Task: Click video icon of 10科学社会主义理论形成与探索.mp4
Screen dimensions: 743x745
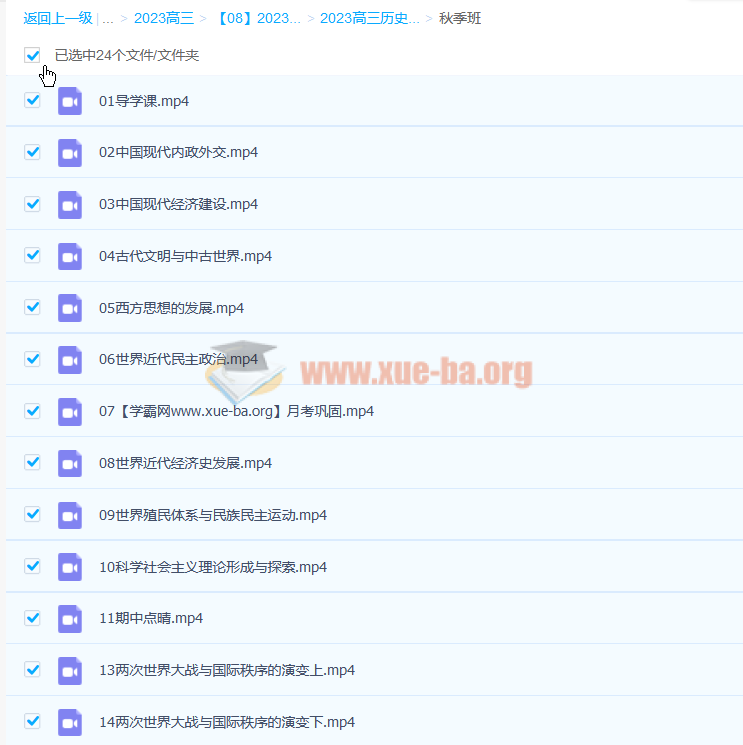Action: [70, 567]
